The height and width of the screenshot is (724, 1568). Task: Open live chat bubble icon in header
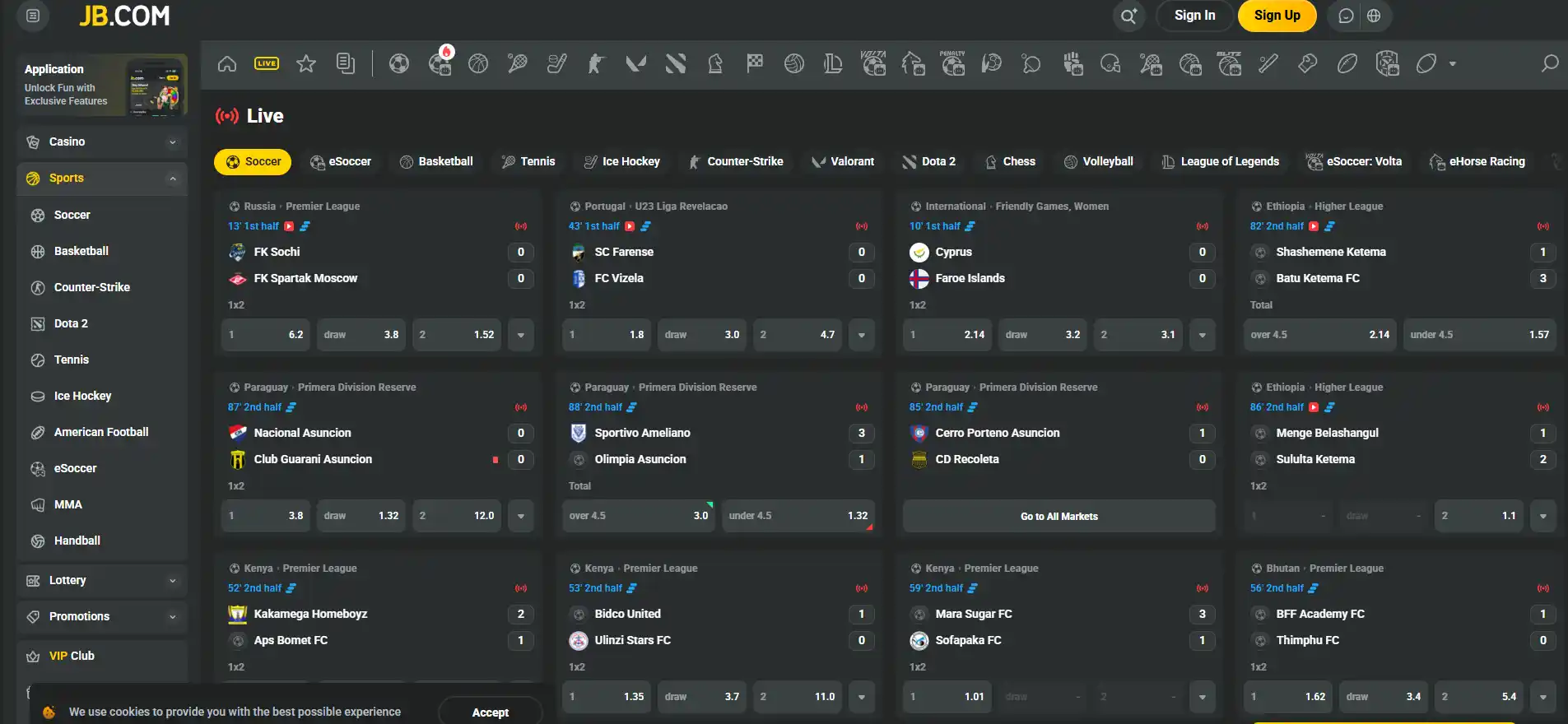pos(1346,16)
